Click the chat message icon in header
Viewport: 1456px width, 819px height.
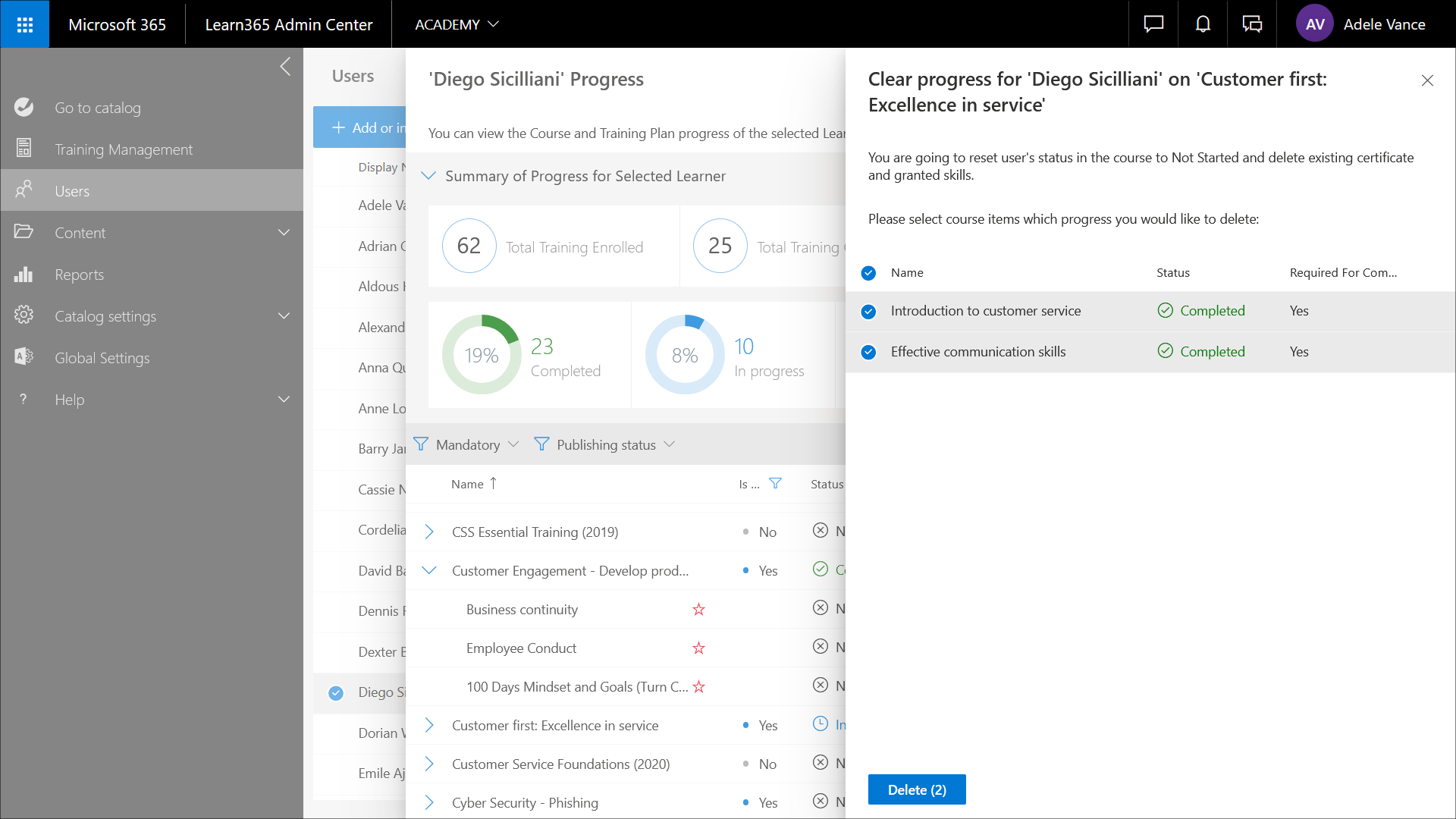(1153, 24)
